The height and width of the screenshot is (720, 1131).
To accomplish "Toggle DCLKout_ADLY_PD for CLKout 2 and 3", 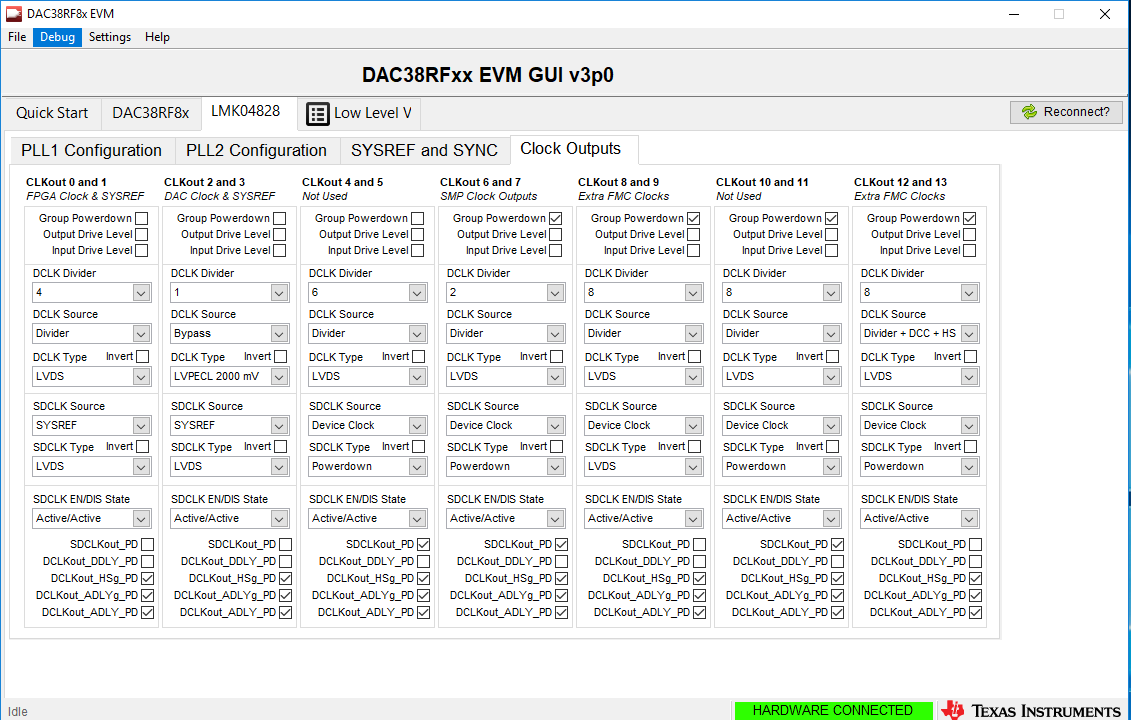I will (x=286, y=612).
